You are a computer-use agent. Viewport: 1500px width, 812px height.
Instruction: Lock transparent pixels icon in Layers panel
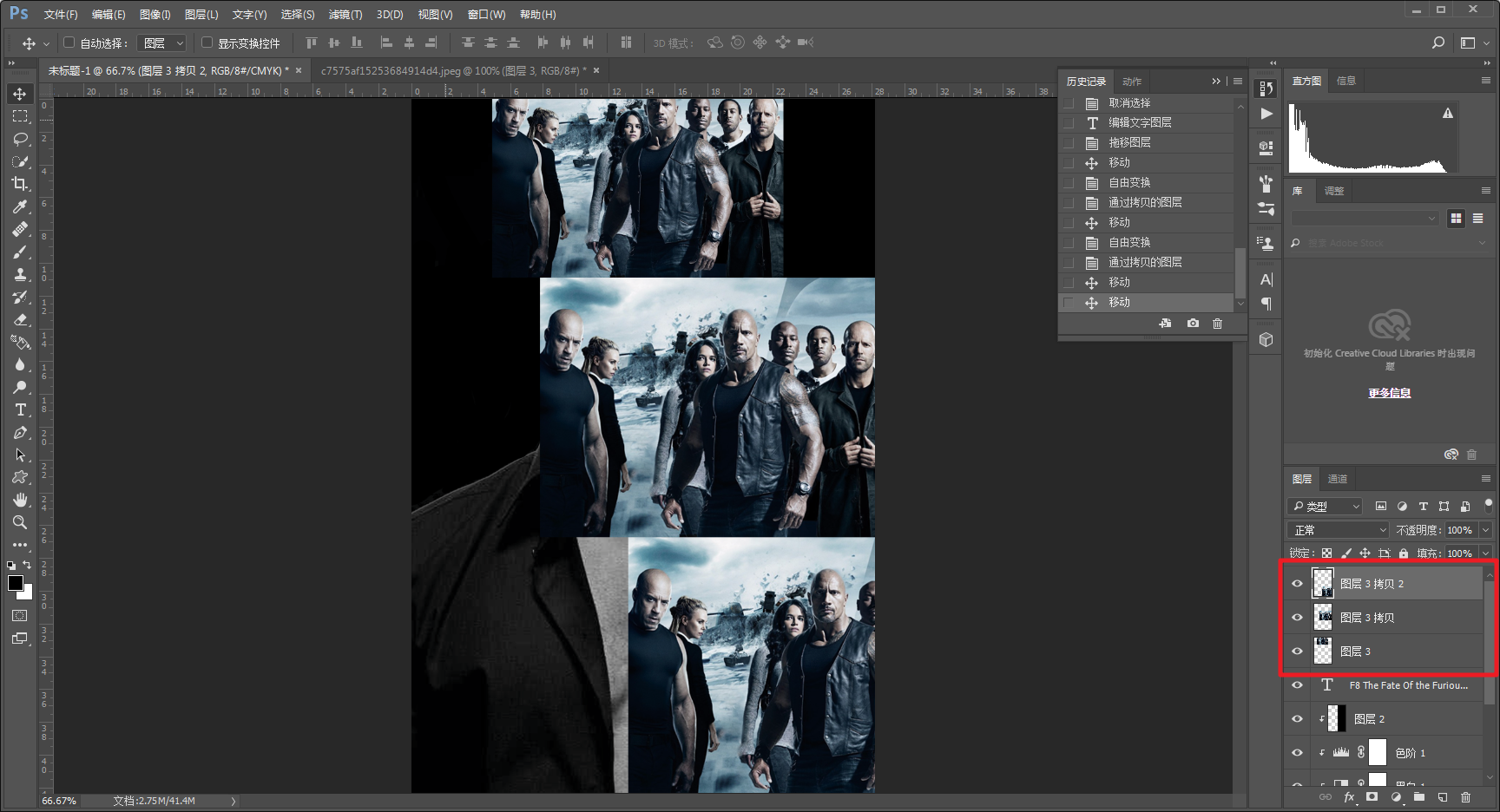1326,553
